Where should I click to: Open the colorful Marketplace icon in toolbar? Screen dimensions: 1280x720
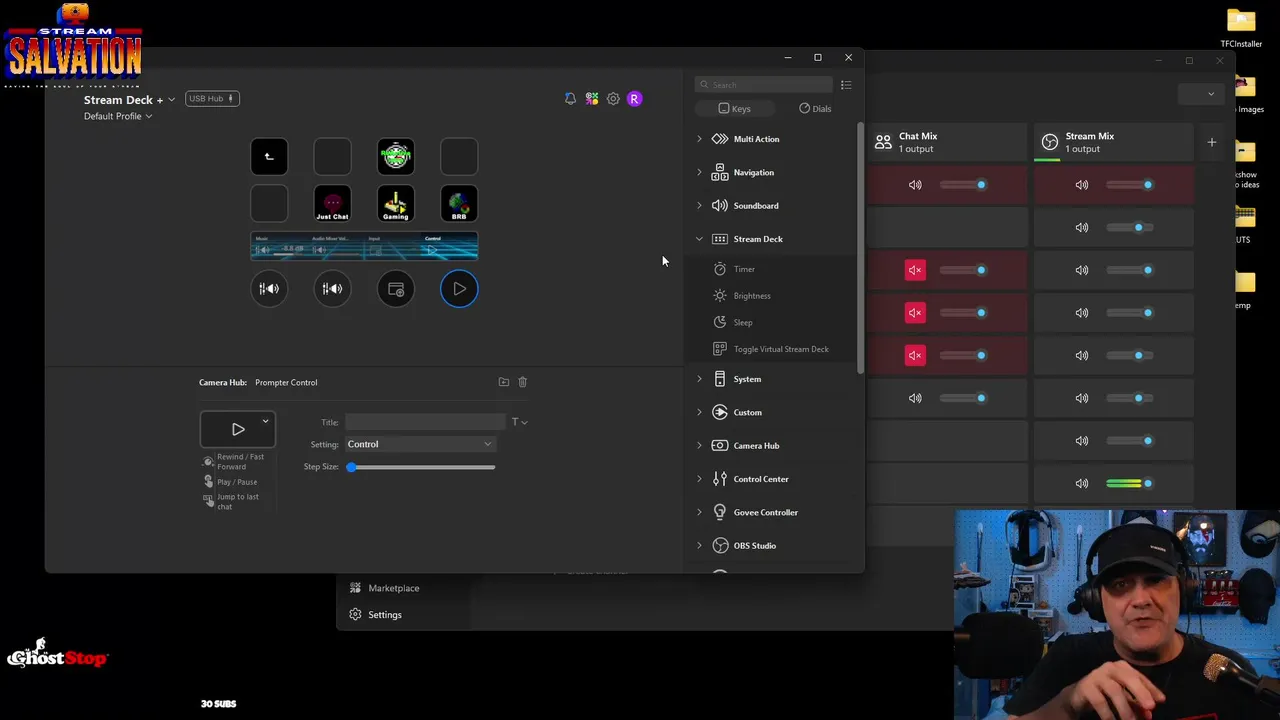pos(592,99)
